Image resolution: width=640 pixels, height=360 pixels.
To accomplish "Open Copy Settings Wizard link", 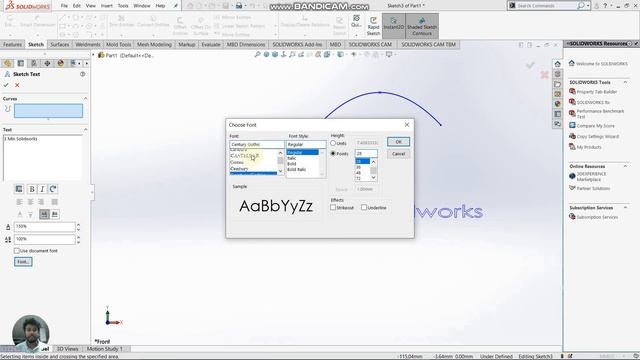I will (x=598, y=137).
